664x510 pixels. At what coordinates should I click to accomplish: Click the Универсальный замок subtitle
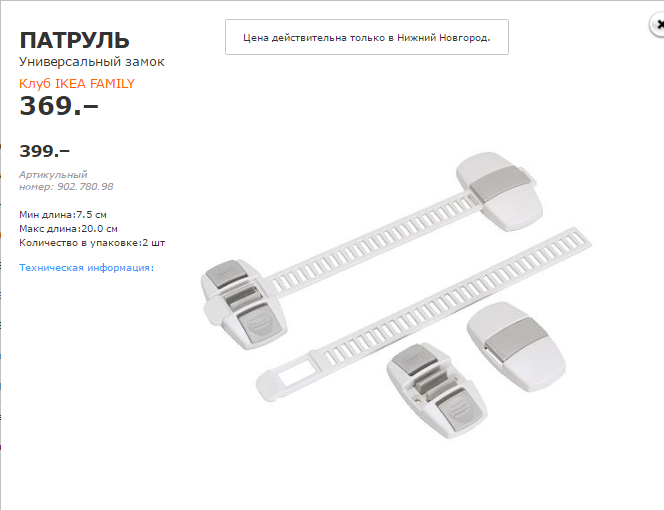pyautogui.click(x=92, y=62)
